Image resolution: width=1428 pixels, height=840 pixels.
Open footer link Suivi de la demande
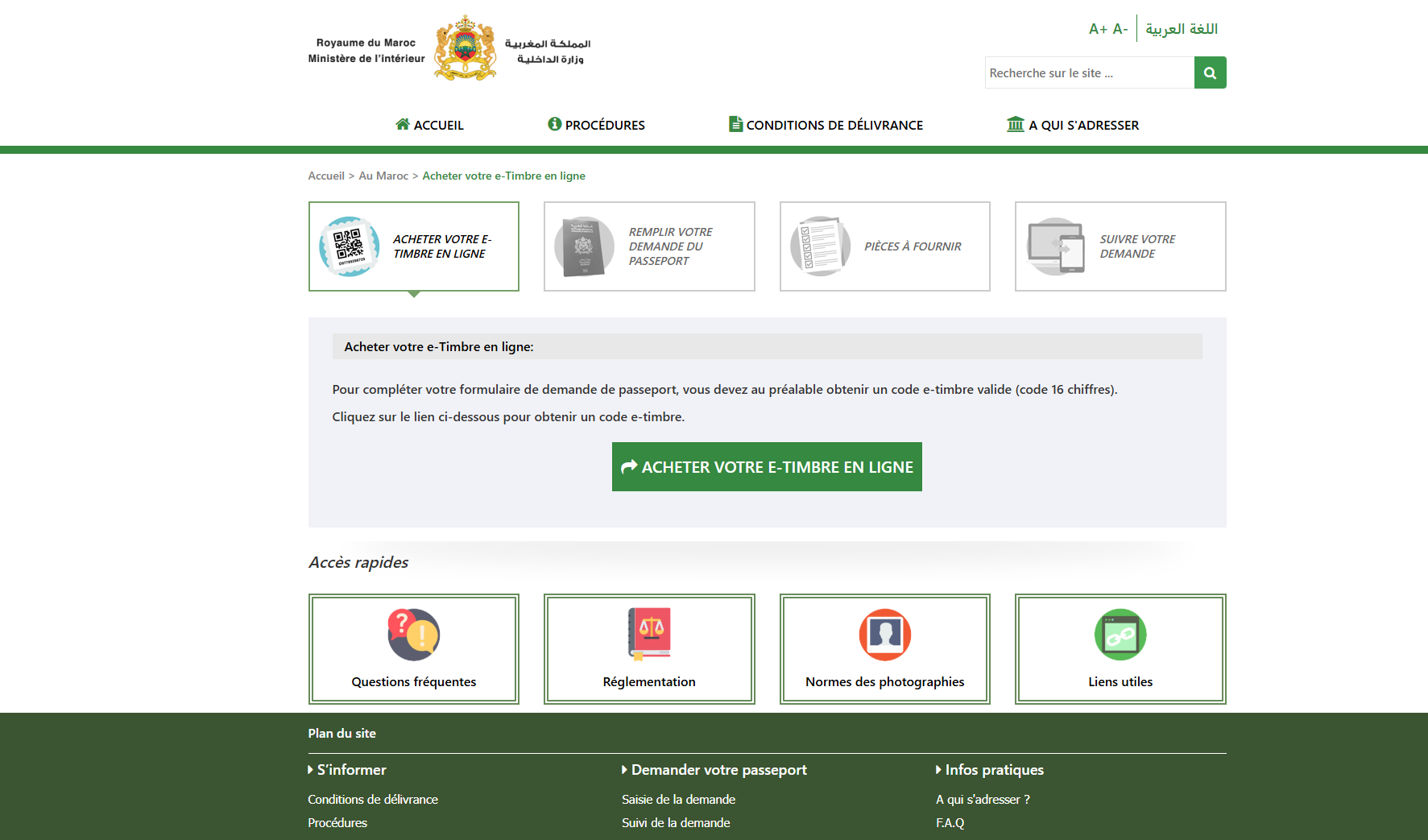tap(676, 822)
